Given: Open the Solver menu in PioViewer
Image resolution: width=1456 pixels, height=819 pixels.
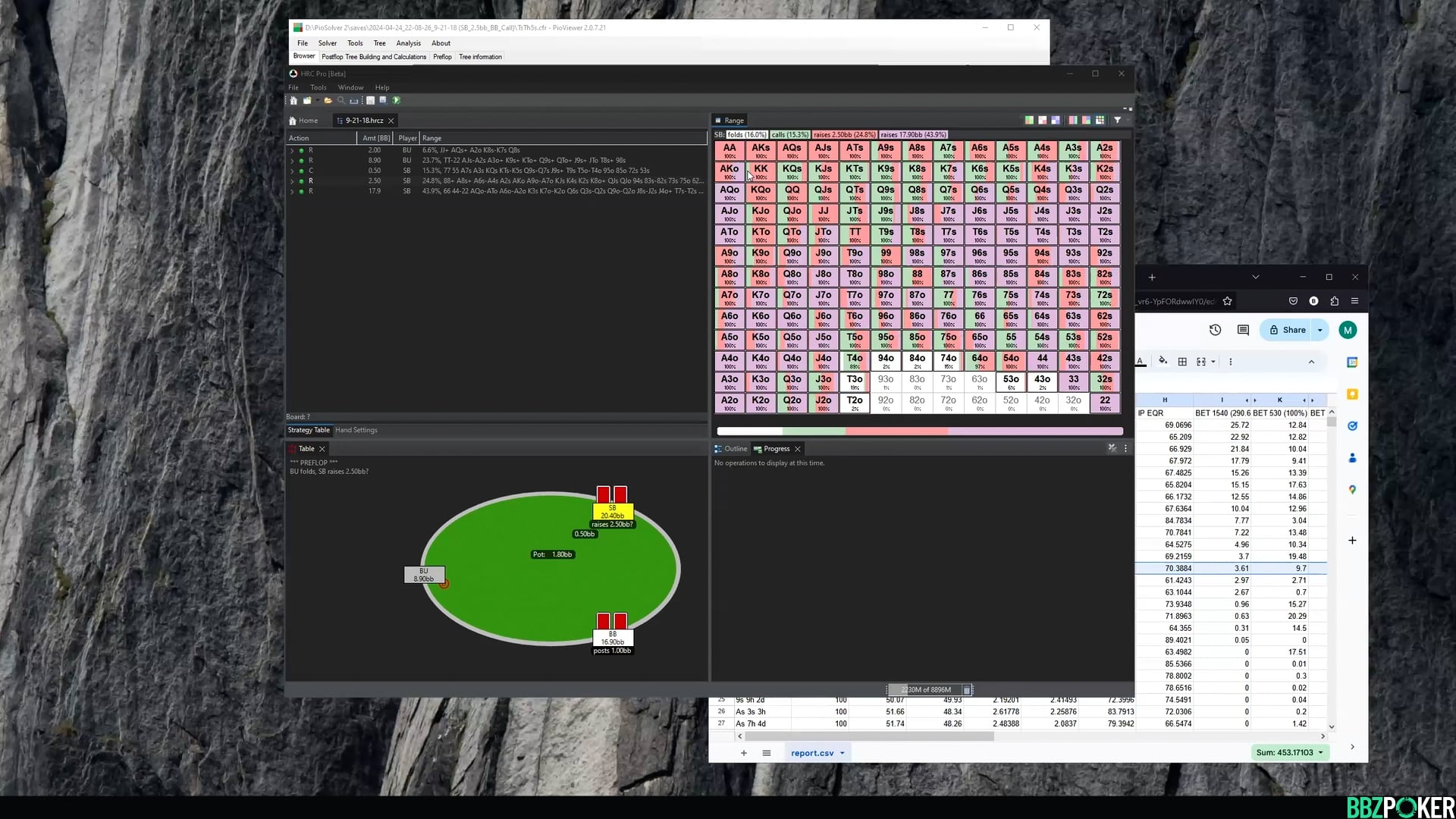Looking at the screenshot, I should click(328, 43).
